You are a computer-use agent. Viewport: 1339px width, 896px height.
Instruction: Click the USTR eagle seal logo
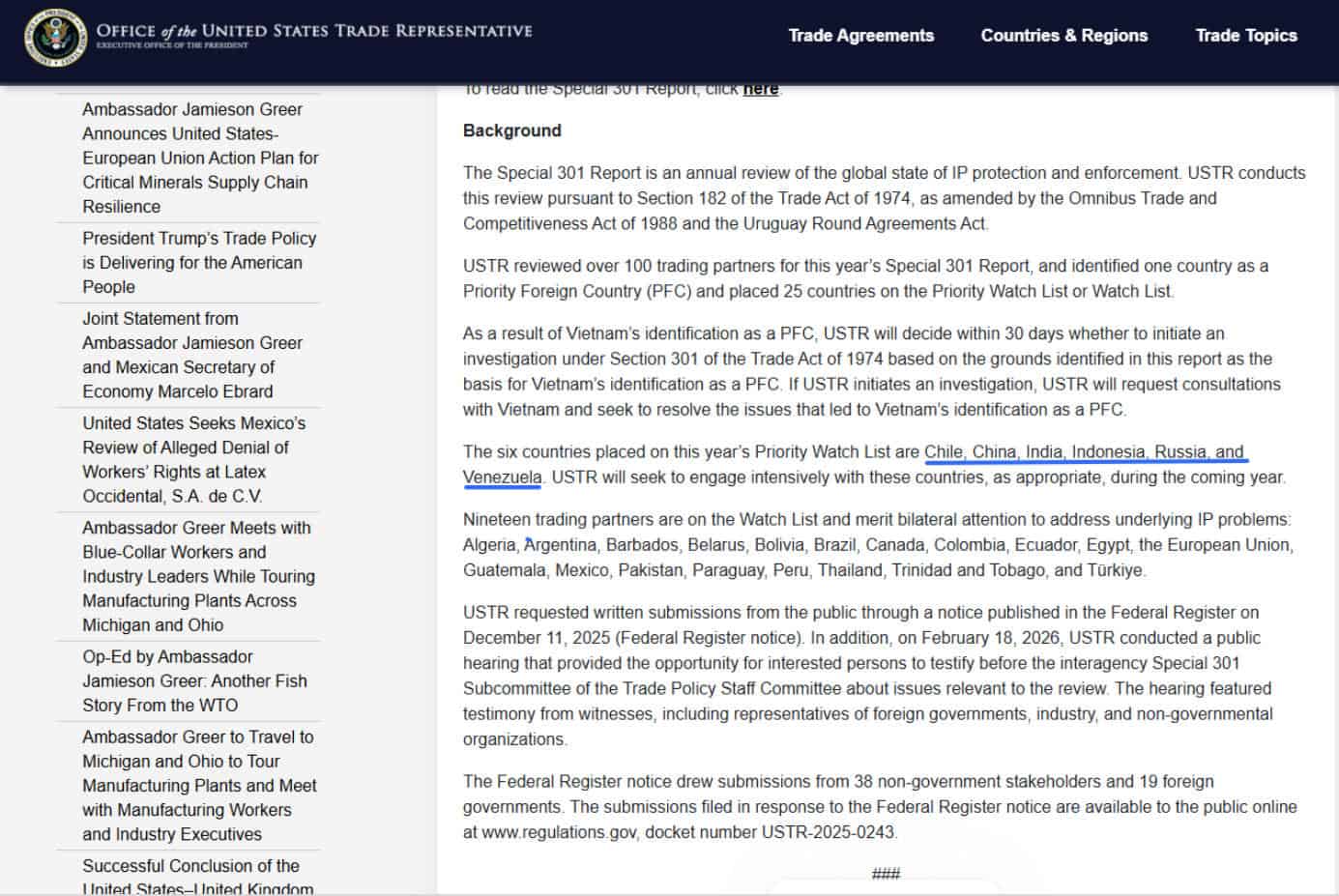tap(55, 38)
